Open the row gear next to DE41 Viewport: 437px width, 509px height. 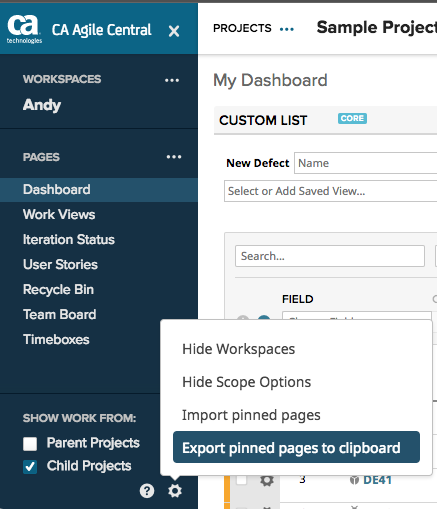267,480
